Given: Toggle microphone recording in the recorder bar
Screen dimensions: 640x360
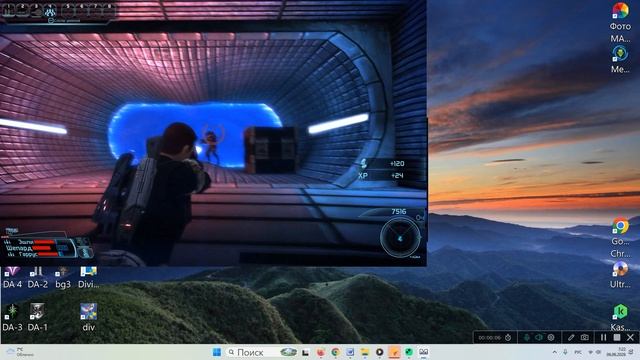Looking at the screenshot, I should [527, 338].
